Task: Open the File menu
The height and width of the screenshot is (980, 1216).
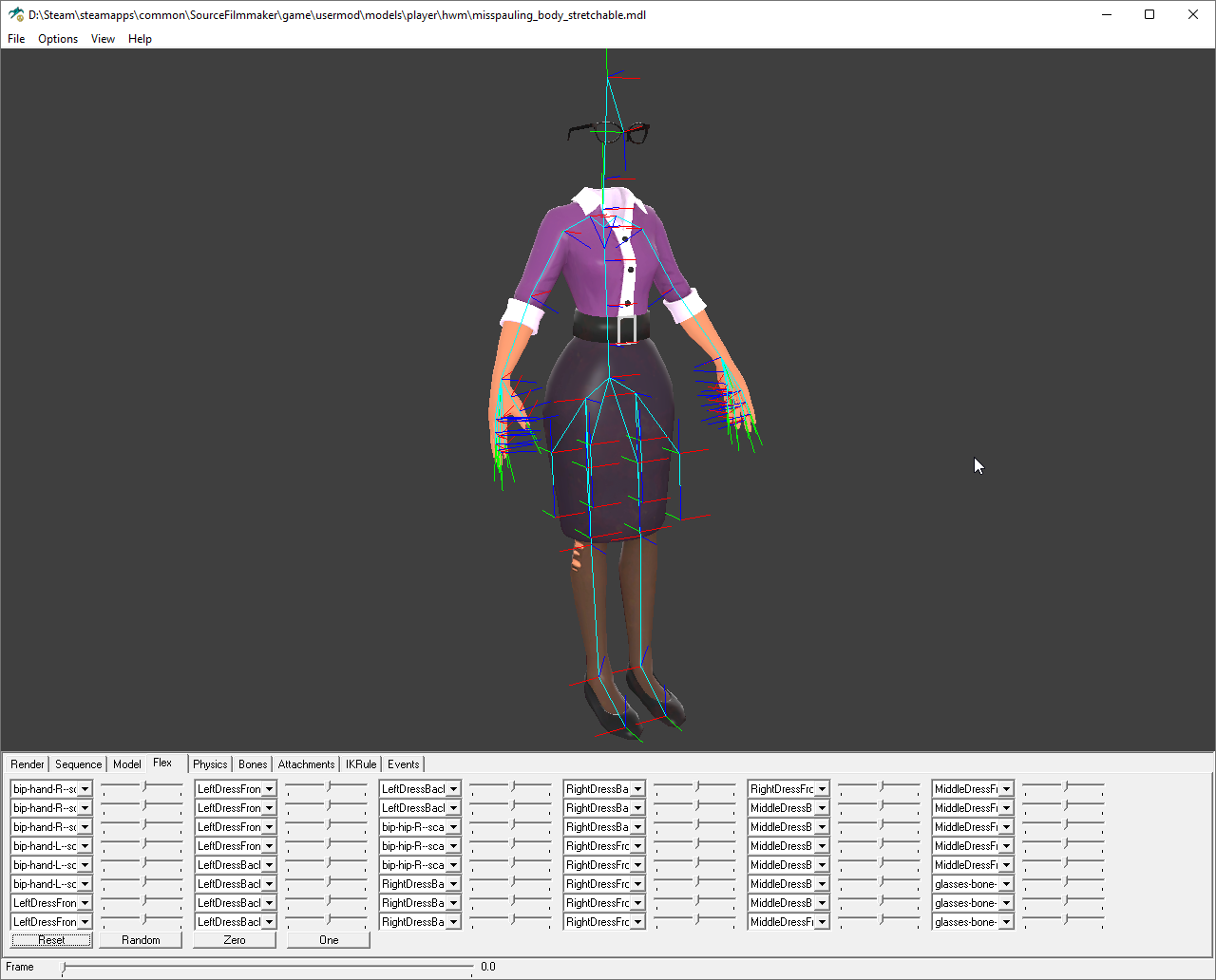Action: pos(16,39)
